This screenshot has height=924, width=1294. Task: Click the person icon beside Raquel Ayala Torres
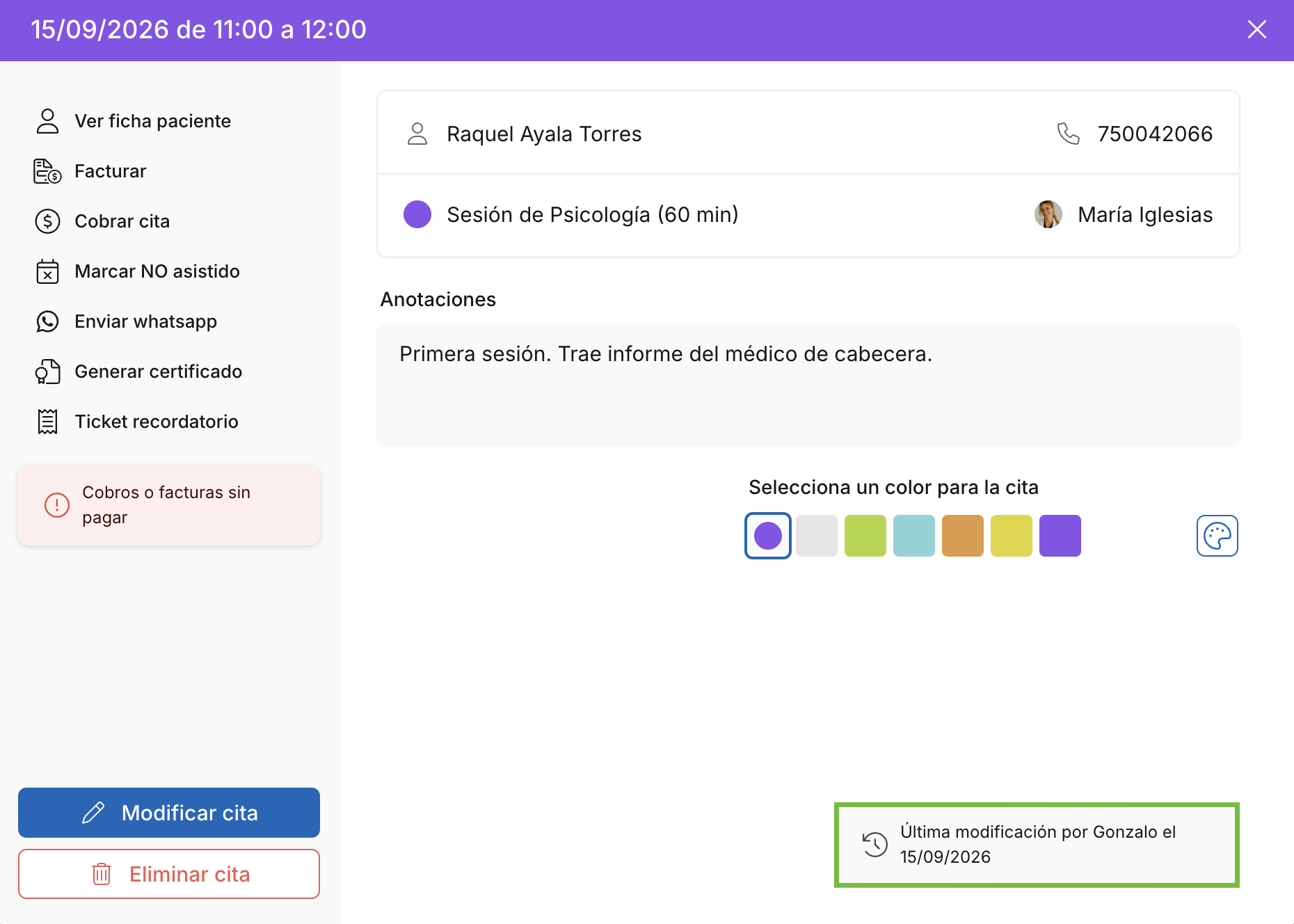point(417,134)
